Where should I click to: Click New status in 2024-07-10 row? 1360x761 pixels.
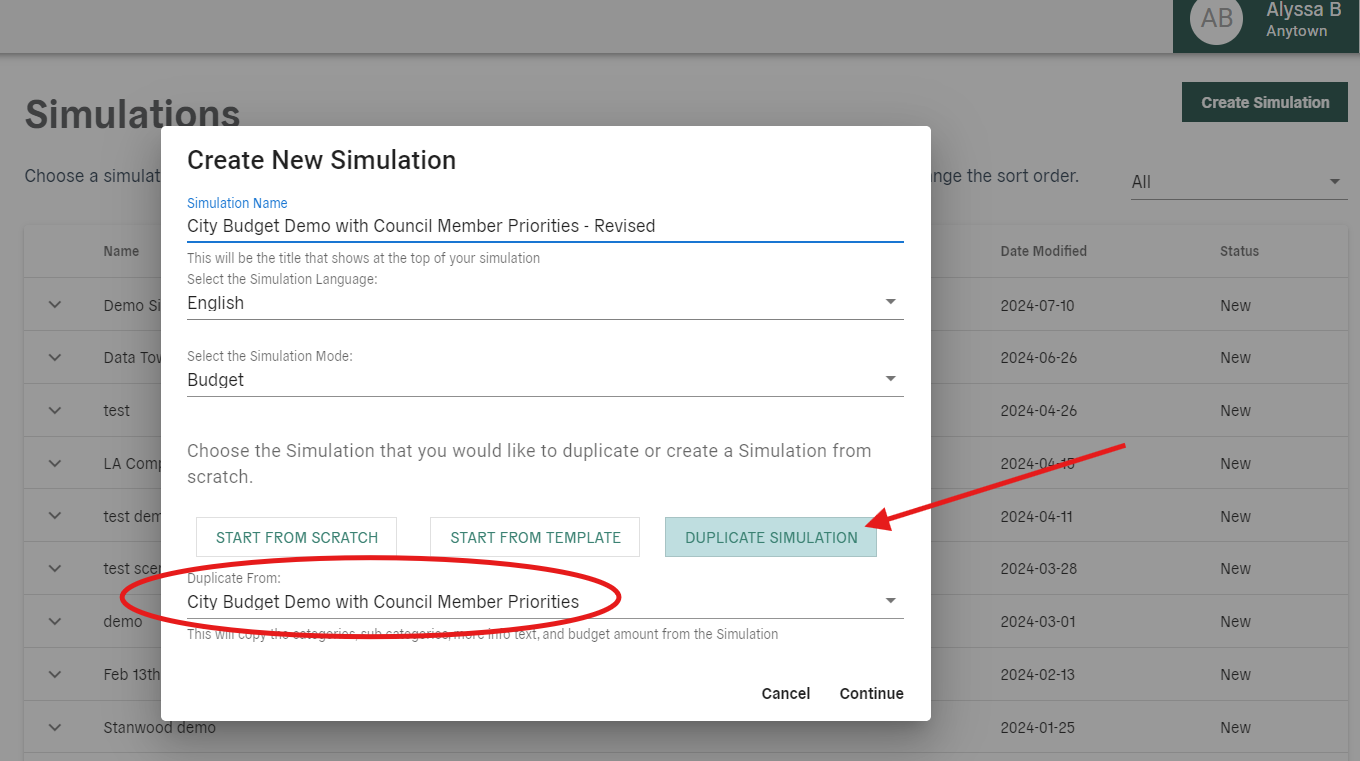coord(1235,305)
